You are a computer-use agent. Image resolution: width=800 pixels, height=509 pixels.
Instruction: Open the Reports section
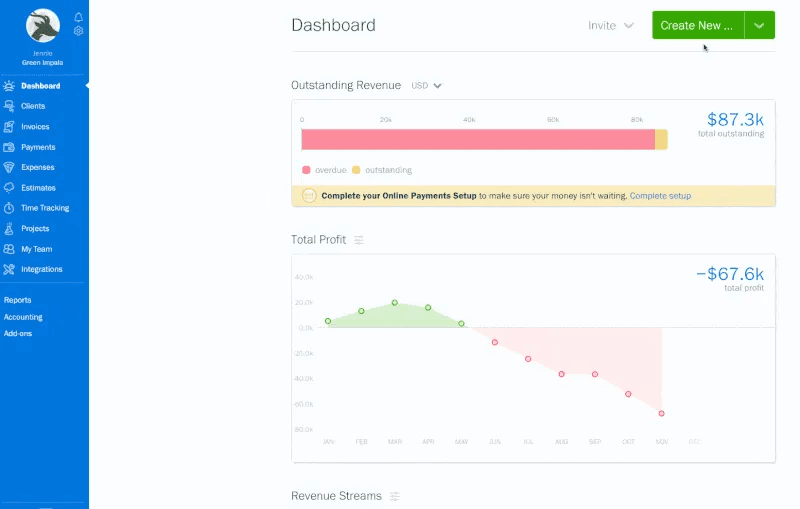click(x=17, y=300)
